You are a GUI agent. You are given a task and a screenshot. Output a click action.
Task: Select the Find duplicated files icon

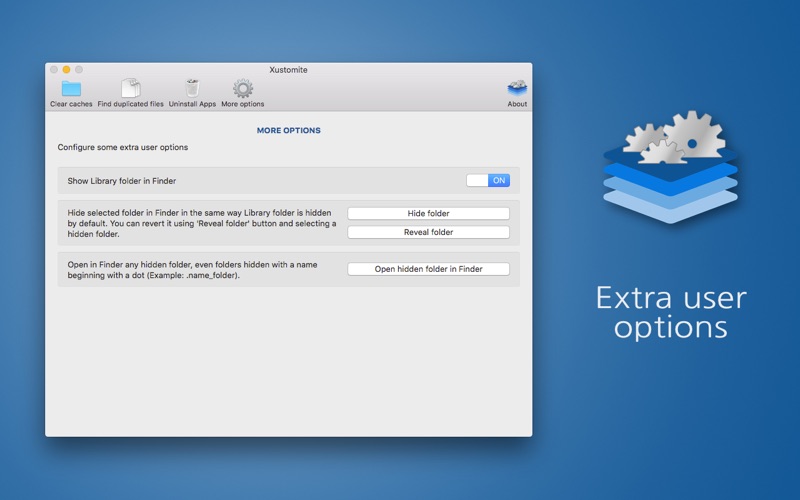[131, 88]
